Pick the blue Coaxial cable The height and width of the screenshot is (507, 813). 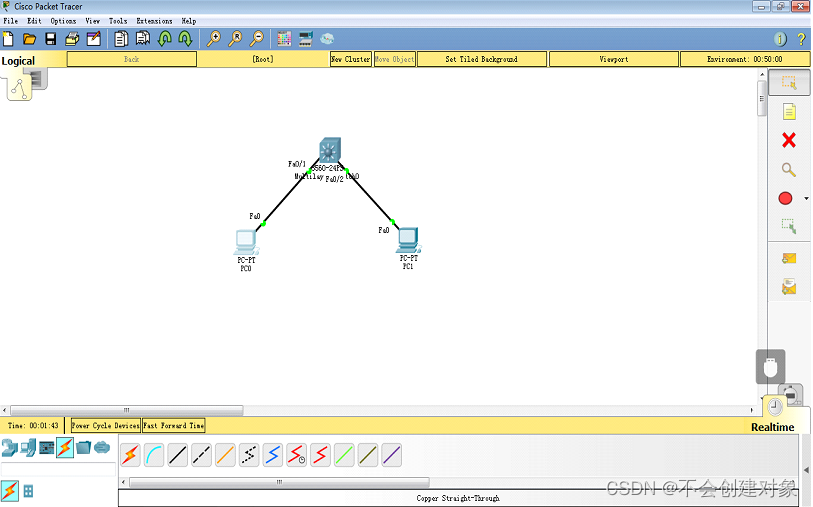point(273,455)
